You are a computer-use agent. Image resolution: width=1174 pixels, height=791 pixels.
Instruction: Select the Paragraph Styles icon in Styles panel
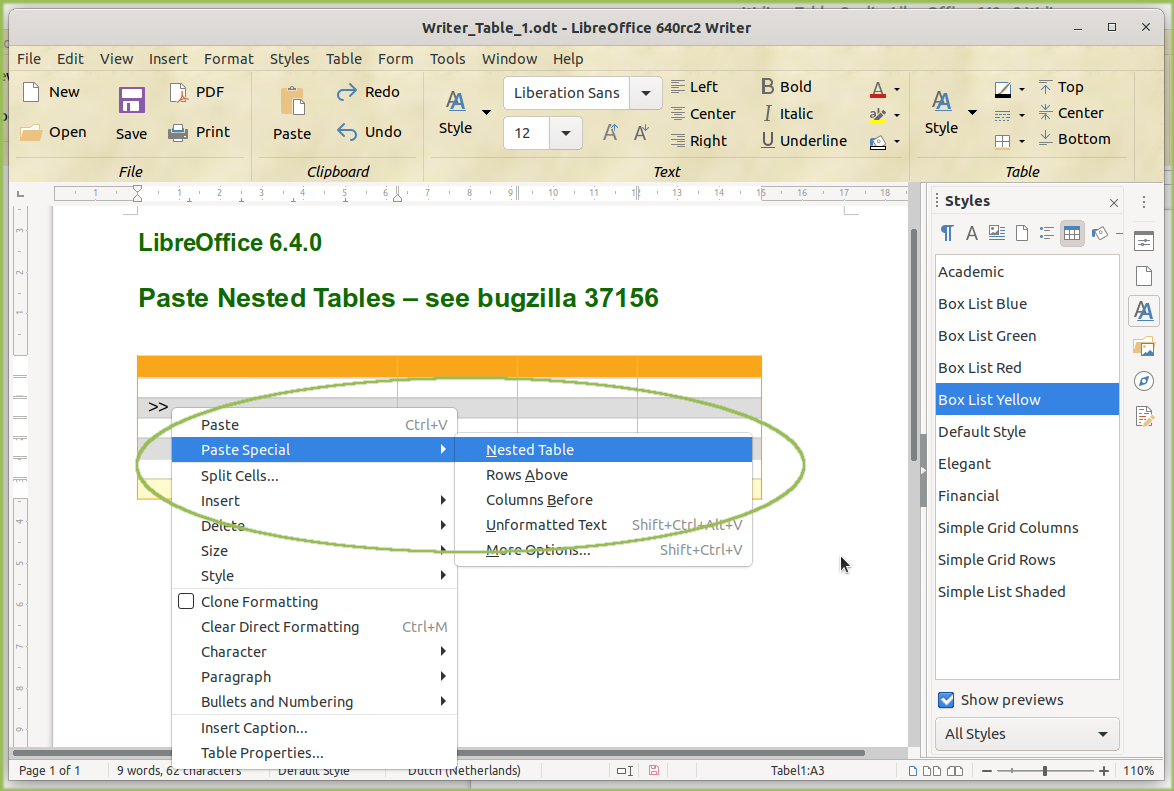pyautogui.click(x=947, y=233)
